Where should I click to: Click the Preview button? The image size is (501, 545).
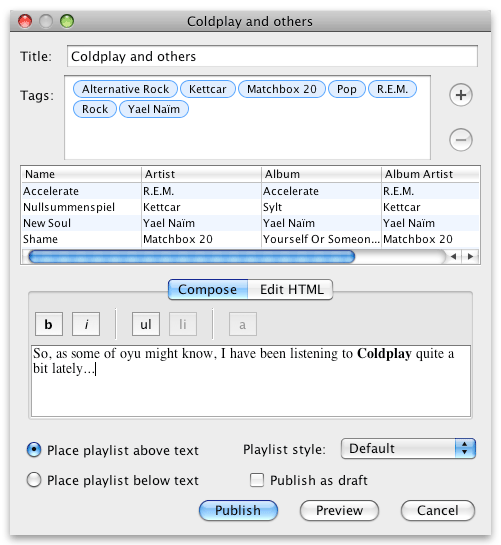[339, 510]
